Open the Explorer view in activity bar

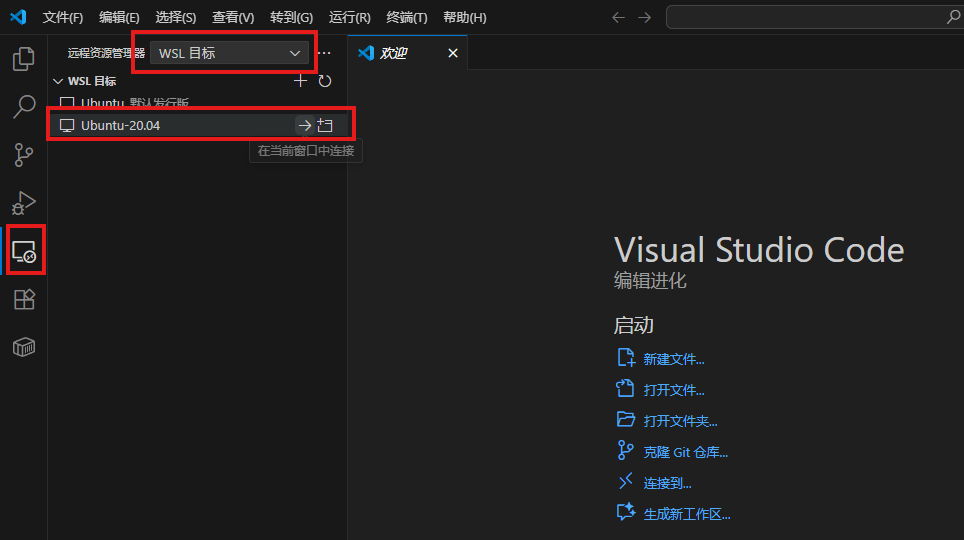click(23, 59)
